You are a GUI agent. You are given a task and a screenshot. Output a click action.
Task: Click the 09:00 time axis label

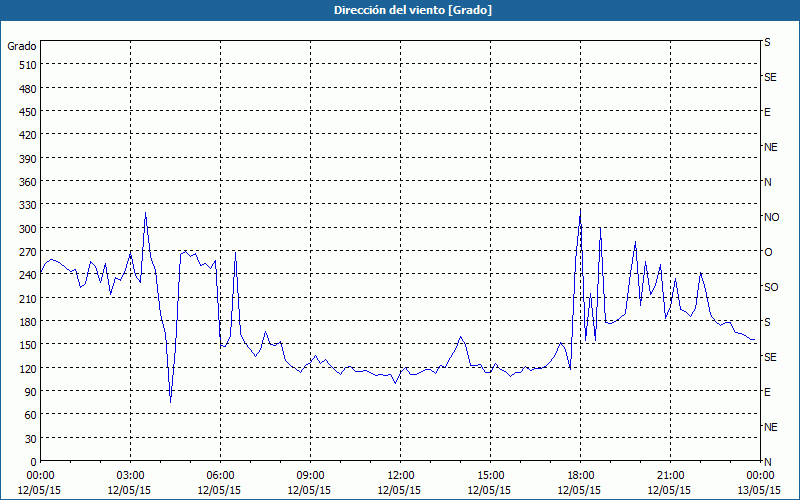310,476
